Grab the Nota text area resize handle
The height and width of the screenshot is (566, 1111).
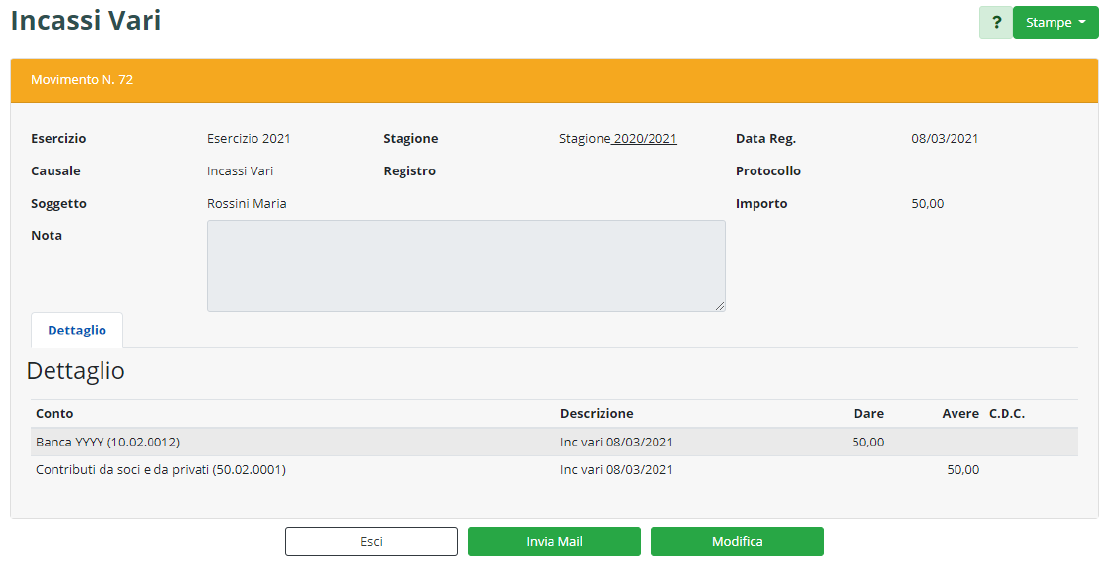(x=720, y=306)
